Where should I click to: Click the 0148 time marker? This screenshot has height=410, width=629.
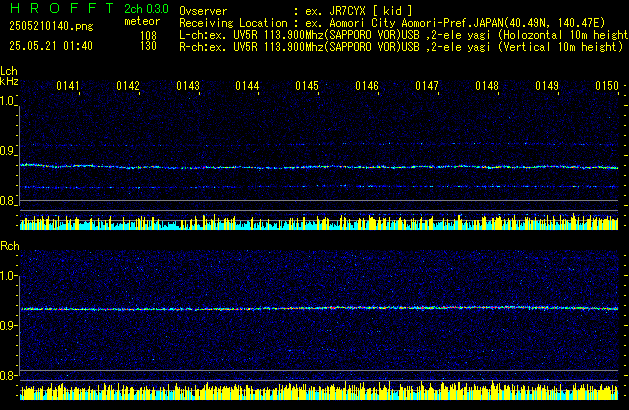coord(487,86)
